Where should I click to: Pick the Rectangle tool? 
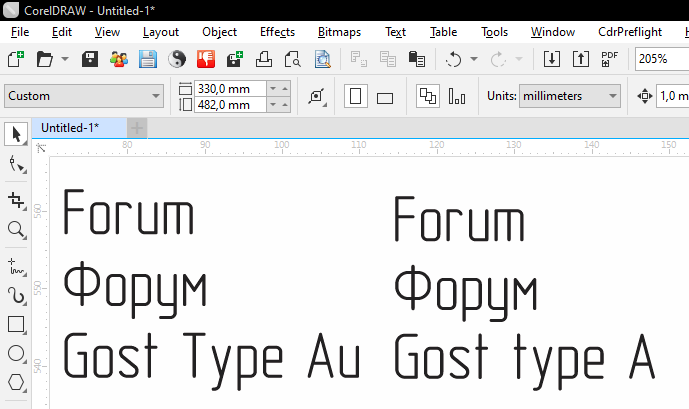pyautogui.click(x=15, y=324)
